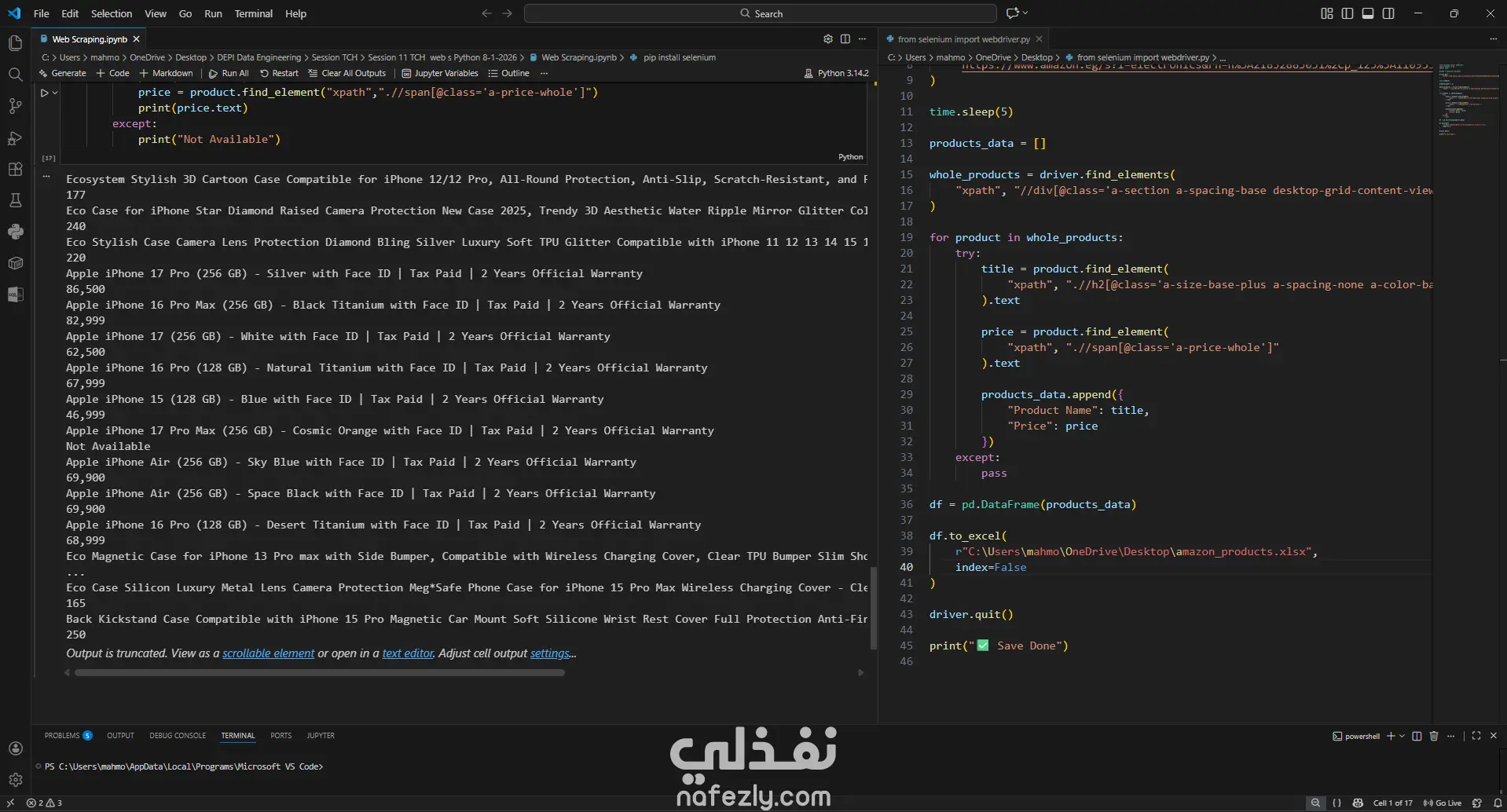The height and width of the screenshot is (812, 1507).
Task: Open the Copilot chat dropdown arrow
Action: [x=1025, y=13]
